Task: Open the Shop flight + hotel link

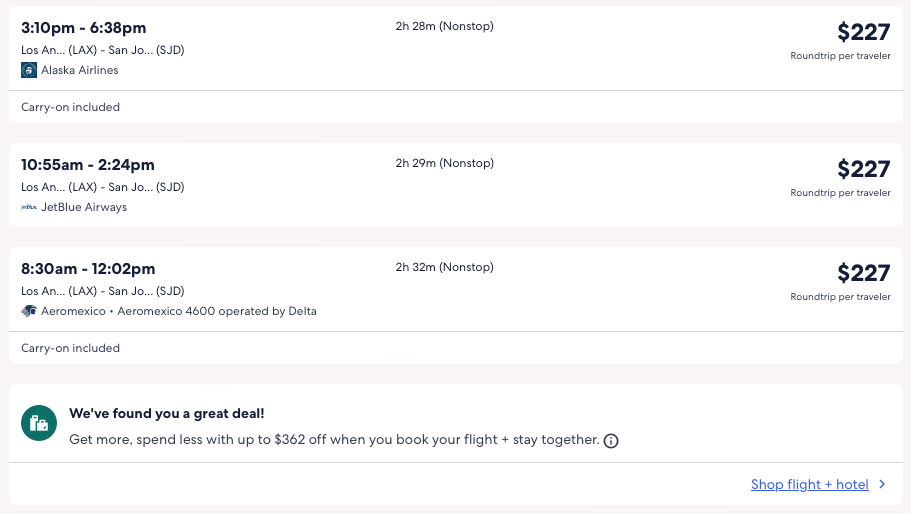Action: (809, 485)
